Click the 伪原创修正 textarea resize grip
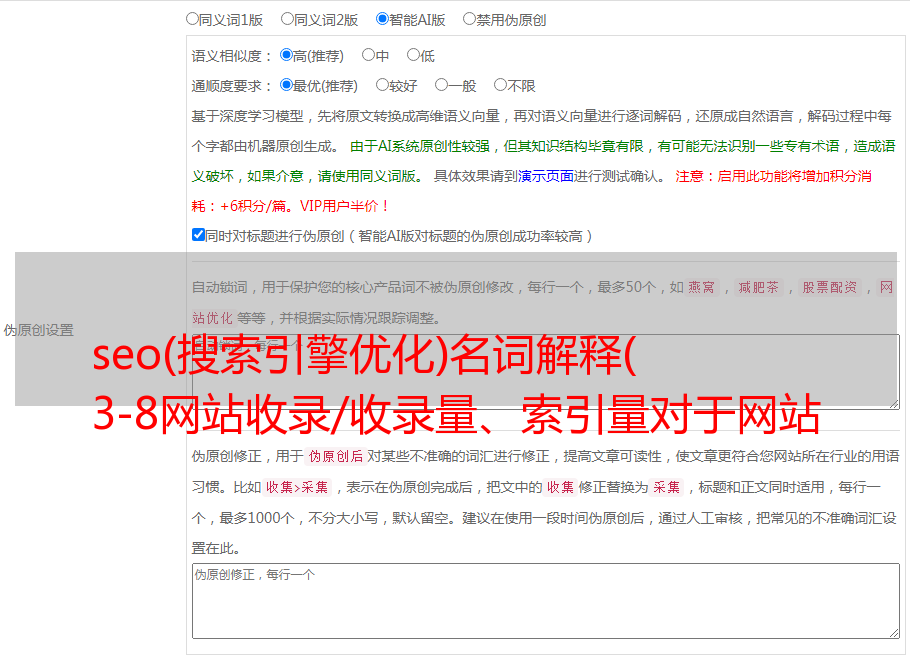Image resolution: width=911 pixels, height=658 pixels. tap(894, 633)
